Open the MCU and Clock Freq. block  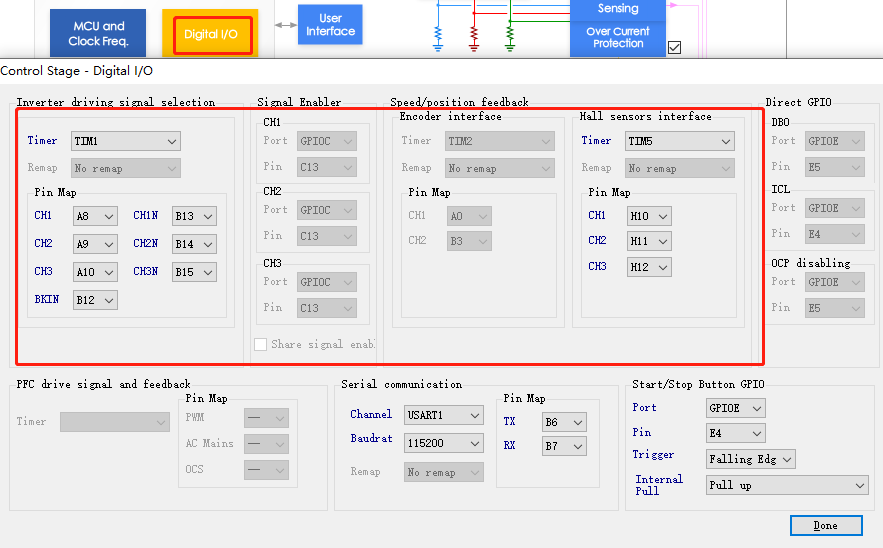[x=98, y=33]
